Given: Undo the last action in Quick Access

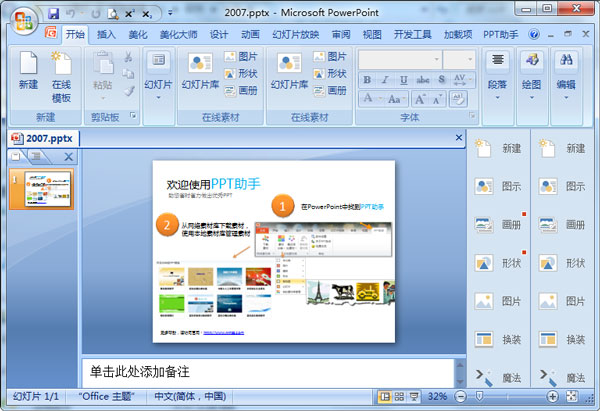Looking at the screenshot, I should (70, 14).
